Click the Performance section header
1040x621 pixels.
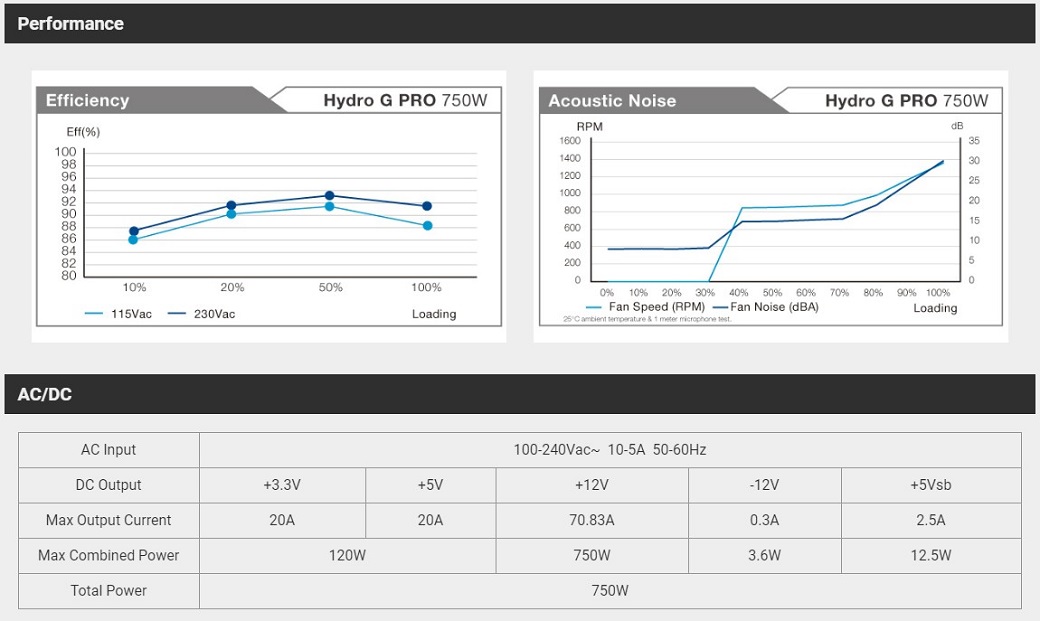pyautogui.click(x=520, y=24)
